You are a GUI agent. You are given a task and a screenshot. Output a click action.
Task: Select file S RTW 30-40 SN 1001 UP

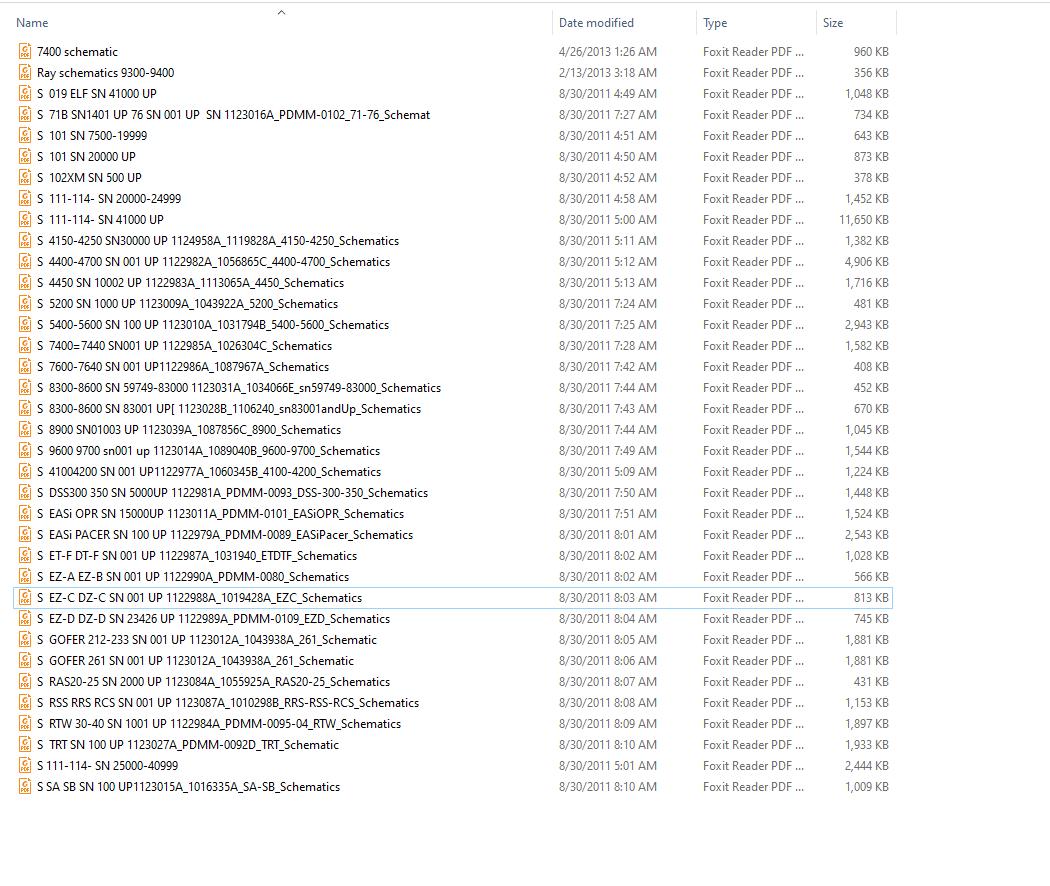click(x=453, y=723)
